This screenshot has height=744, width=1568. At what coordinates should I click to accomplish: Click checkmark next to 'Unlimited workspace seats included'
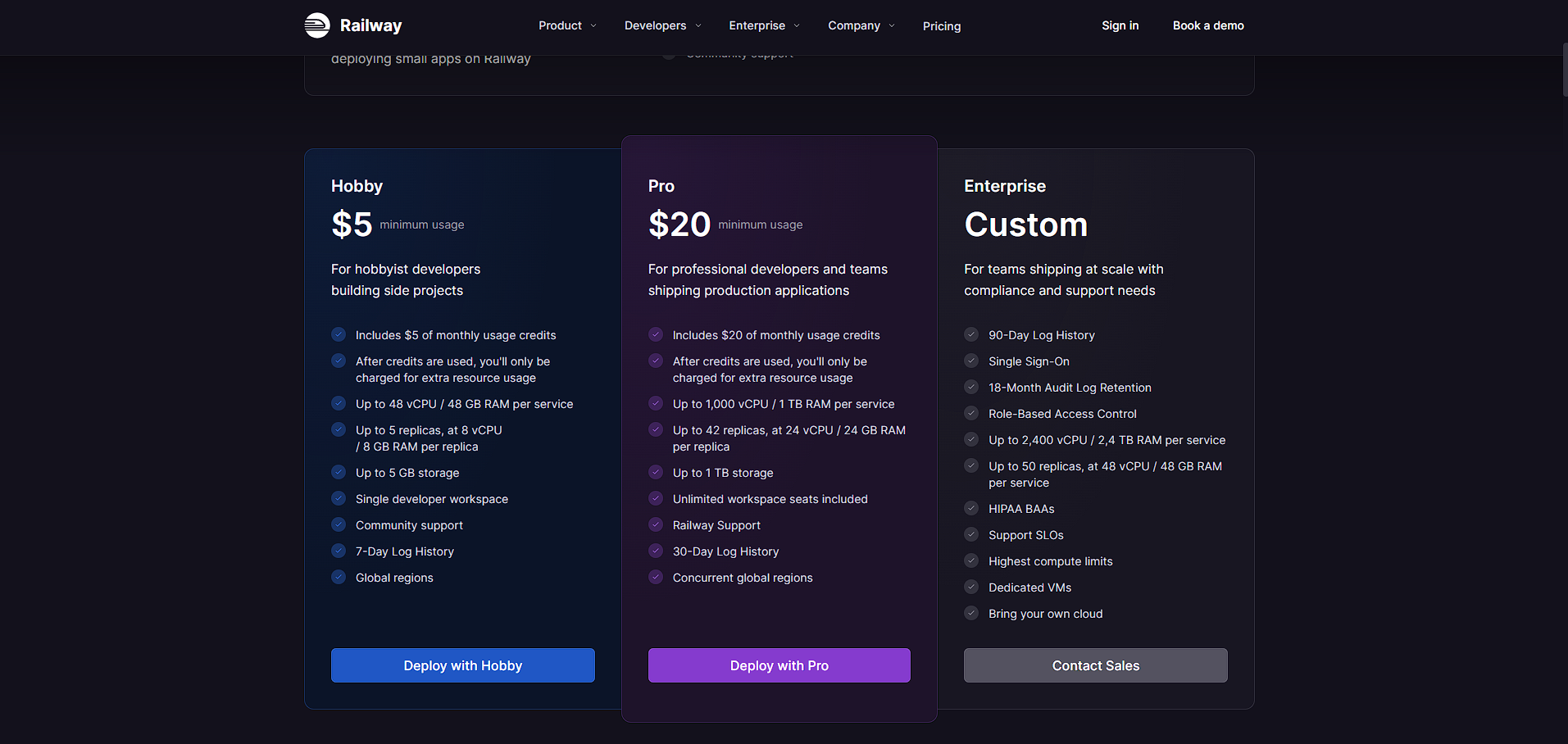tap(656, 498)
